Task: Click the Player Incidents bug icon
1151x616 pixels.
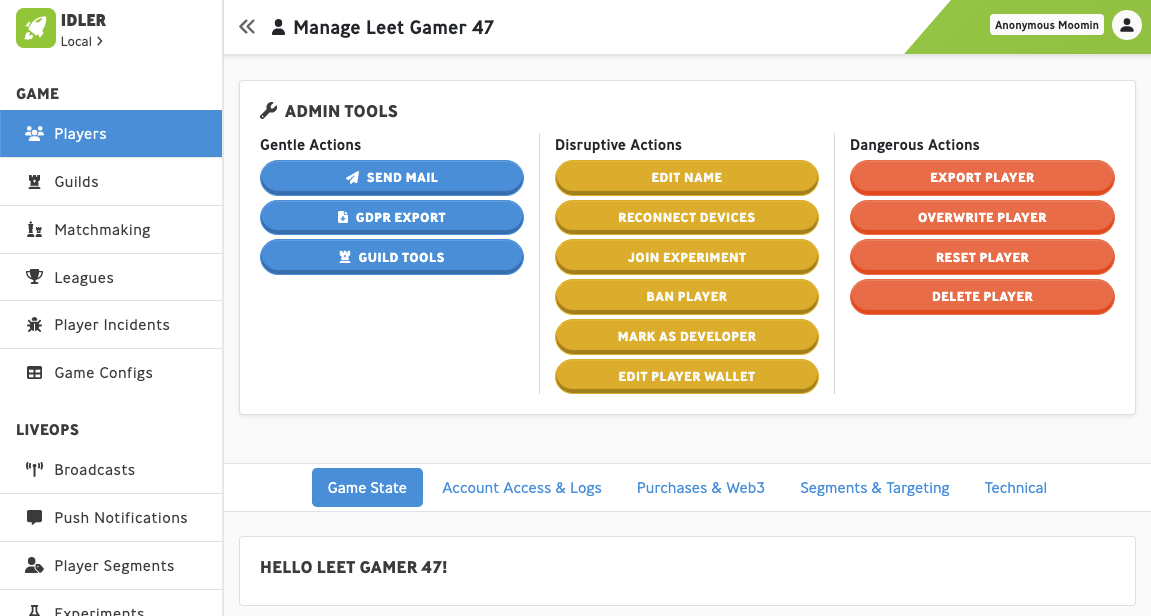Action: [x=35, y=325]
